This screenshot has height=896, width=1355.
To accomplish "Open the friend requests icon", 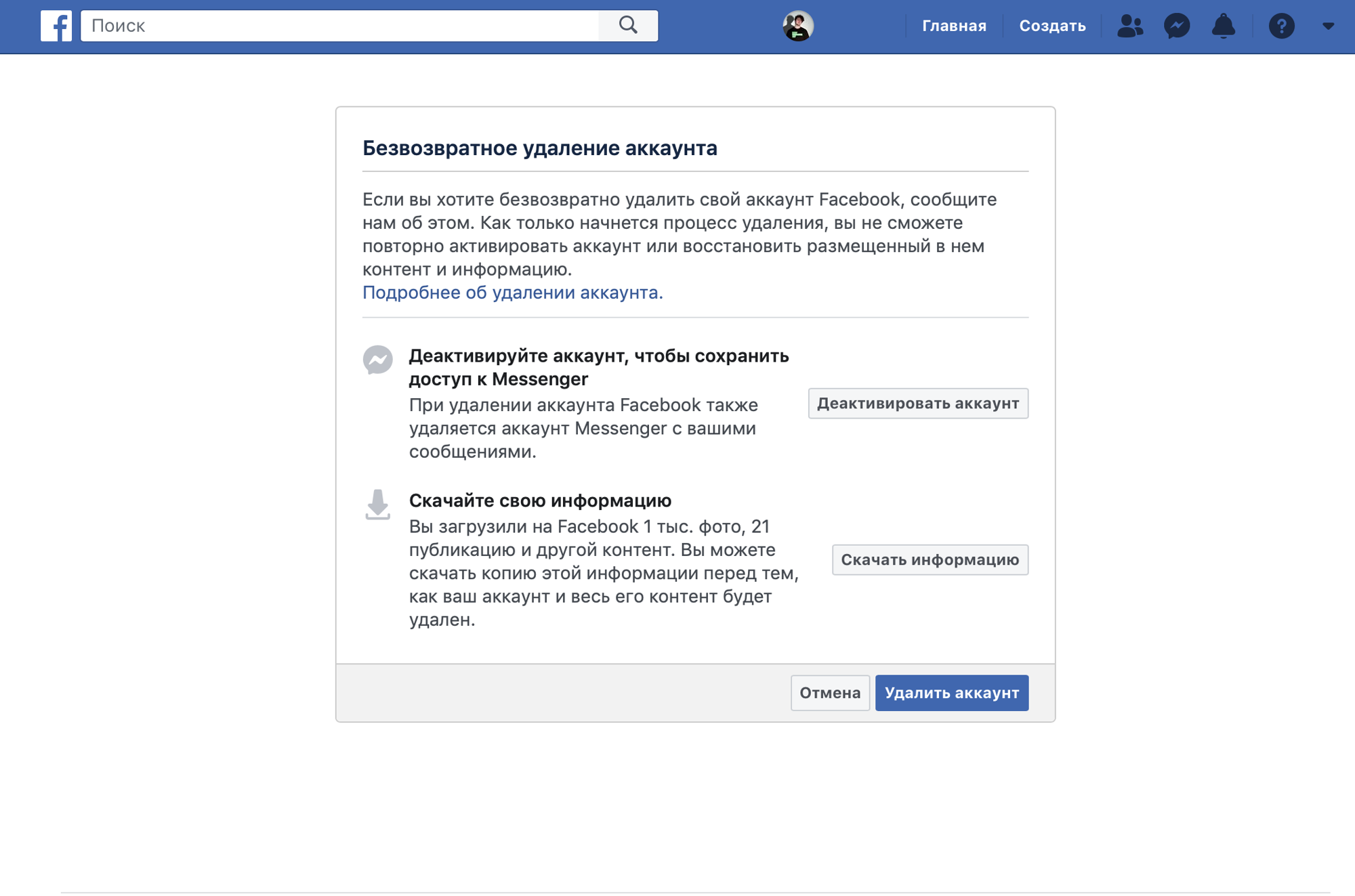I will pyautogui.click(x=1129, y=26).
